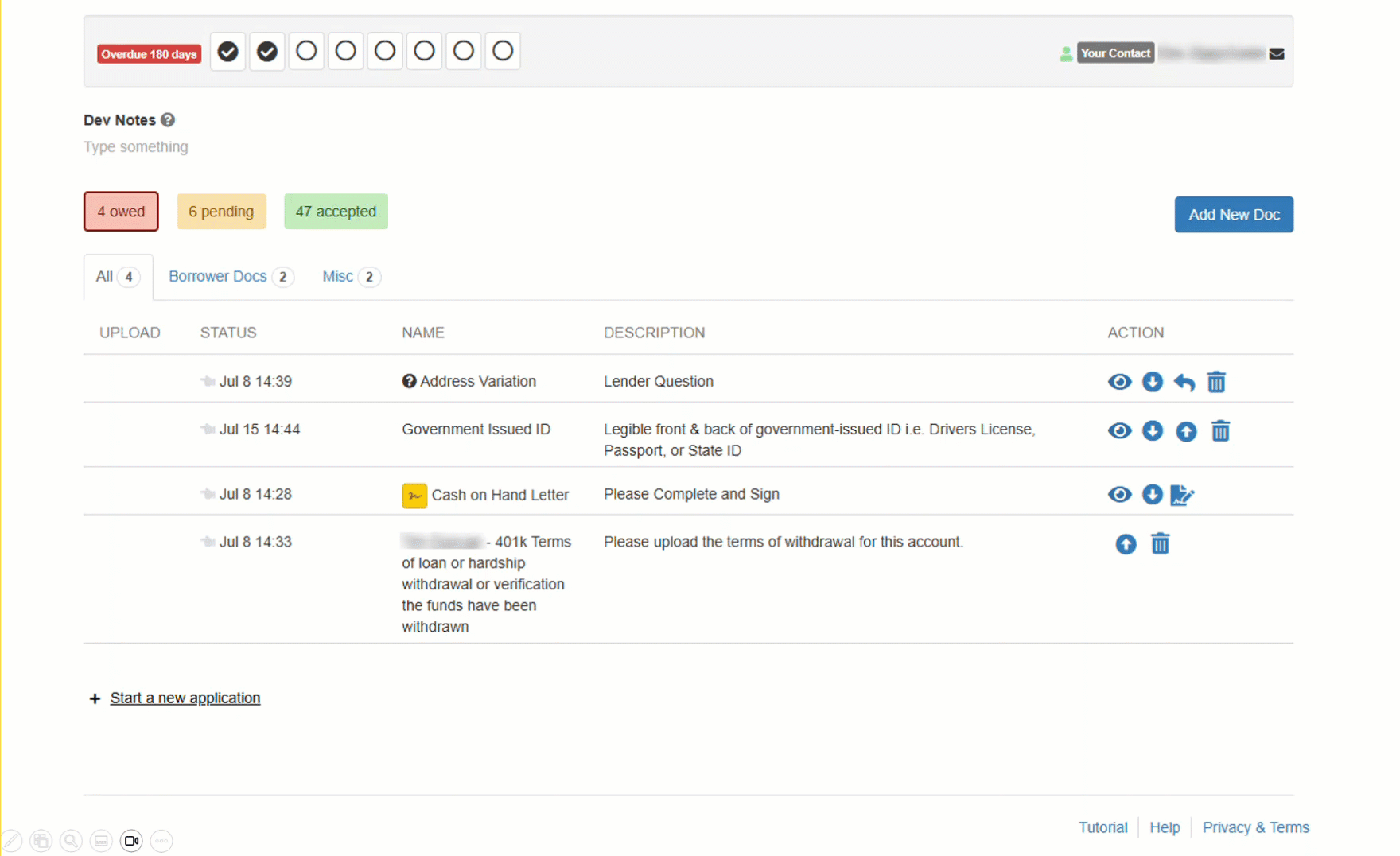Click the Add New Doc button

click(1234, 215)
